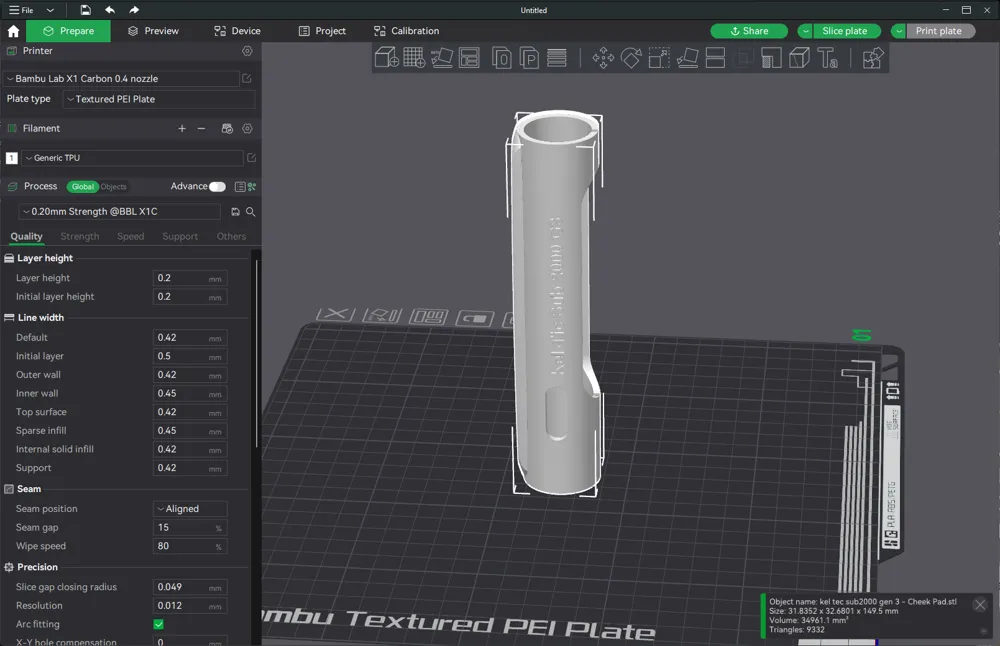The image size is (1000, 646).
Task: Click the Split to objects icon
Action: pyautogui.click(x=502, y=57)
